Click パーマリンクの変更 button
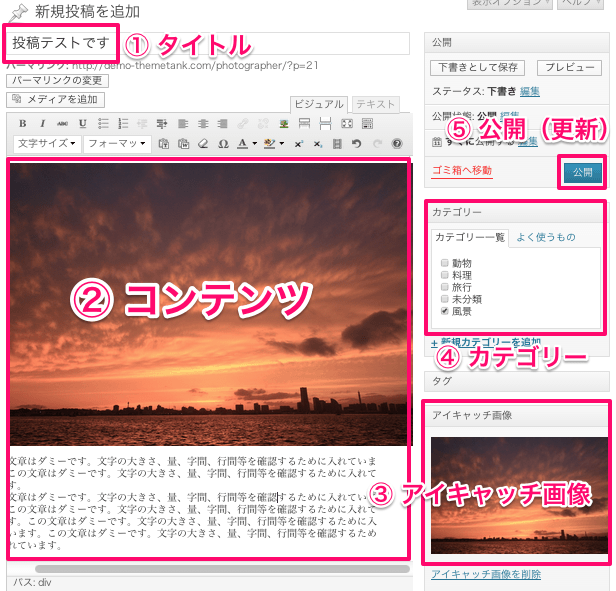The image size is (616, 591). click(x=57, y=81)
